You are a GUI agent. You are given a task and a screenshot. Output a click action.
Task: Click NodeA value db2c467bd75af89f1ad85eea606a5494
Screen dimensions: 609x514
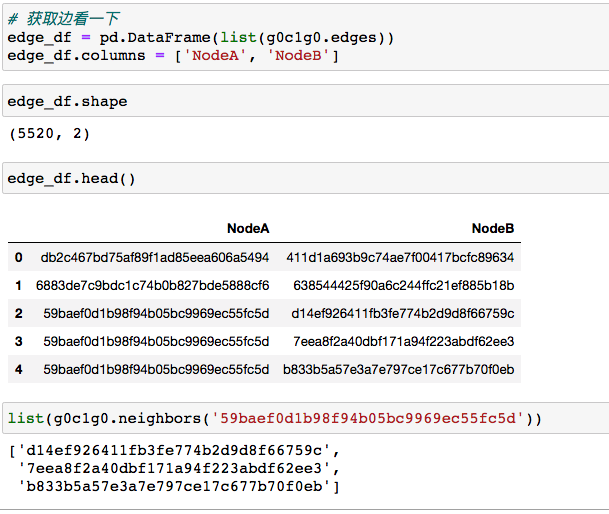tap(155, 257)
